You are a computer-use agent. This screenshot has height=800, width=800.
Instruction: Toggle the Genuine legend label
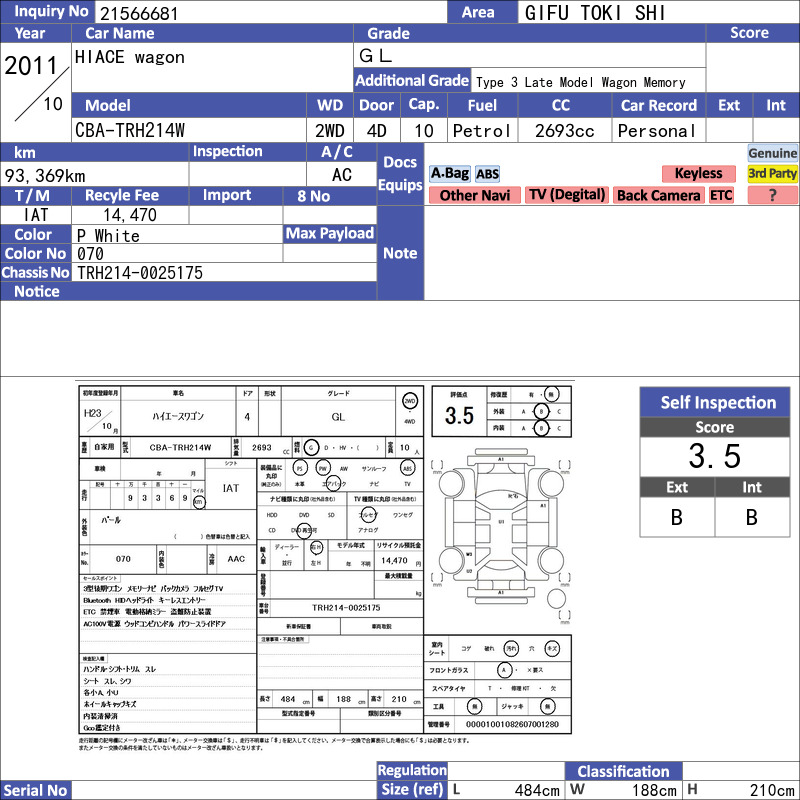[772, 153]
